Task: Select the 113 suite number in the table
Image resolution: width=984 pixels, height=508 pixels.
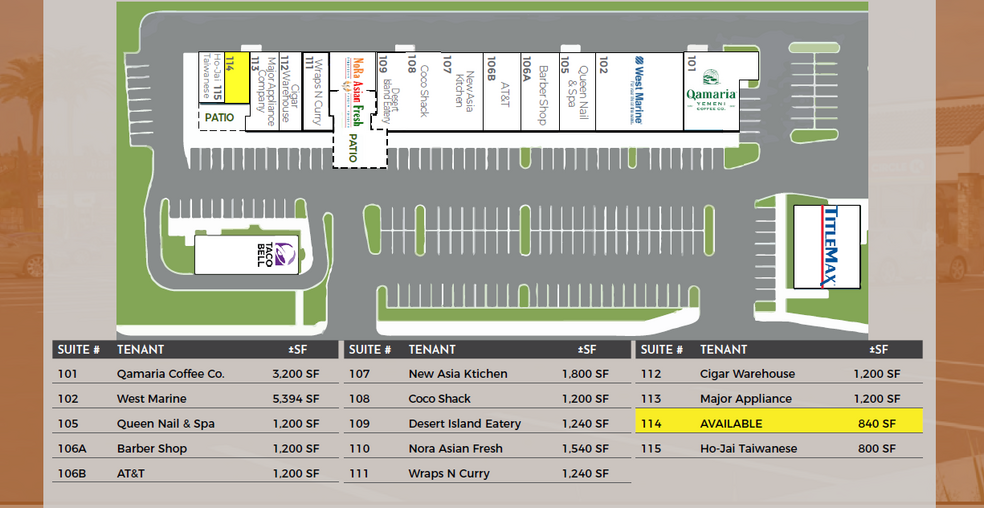Action: coord(650,399)
